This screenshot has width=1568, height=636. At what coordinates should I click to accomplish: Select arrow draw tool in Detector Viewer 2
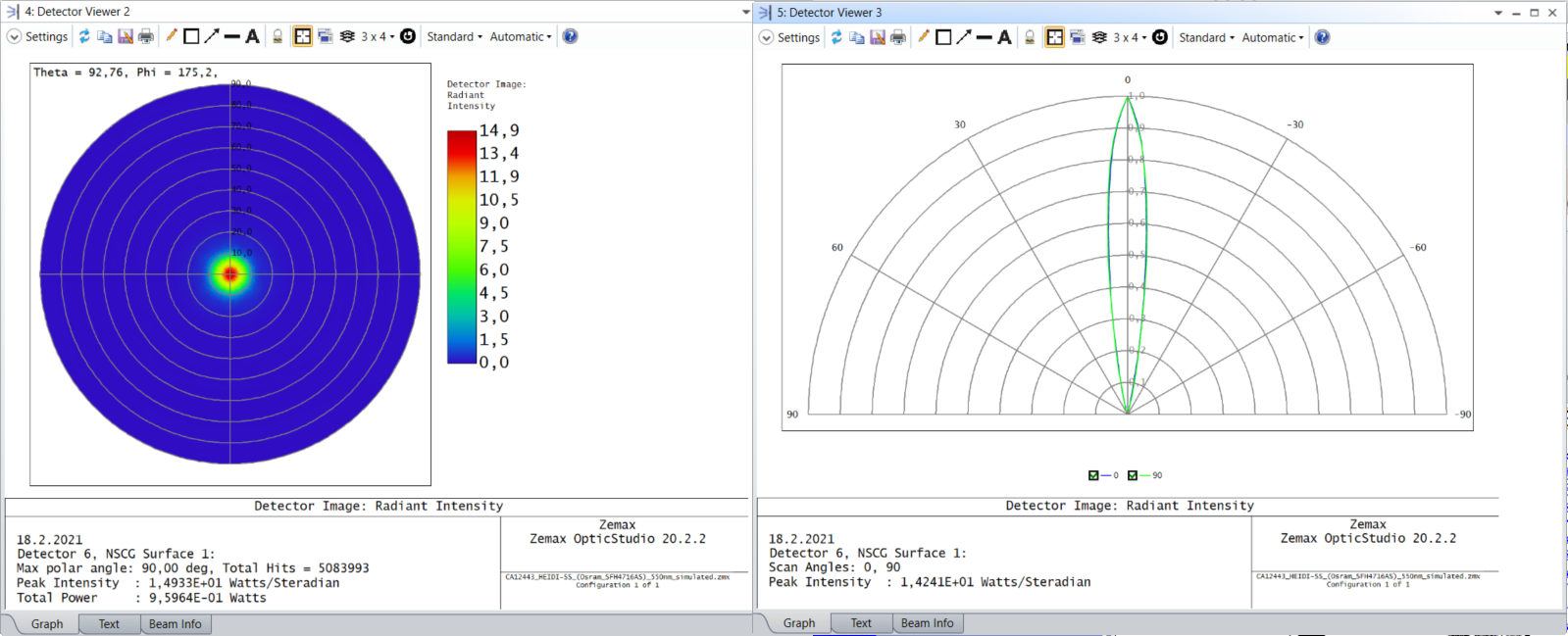point(212,36)
